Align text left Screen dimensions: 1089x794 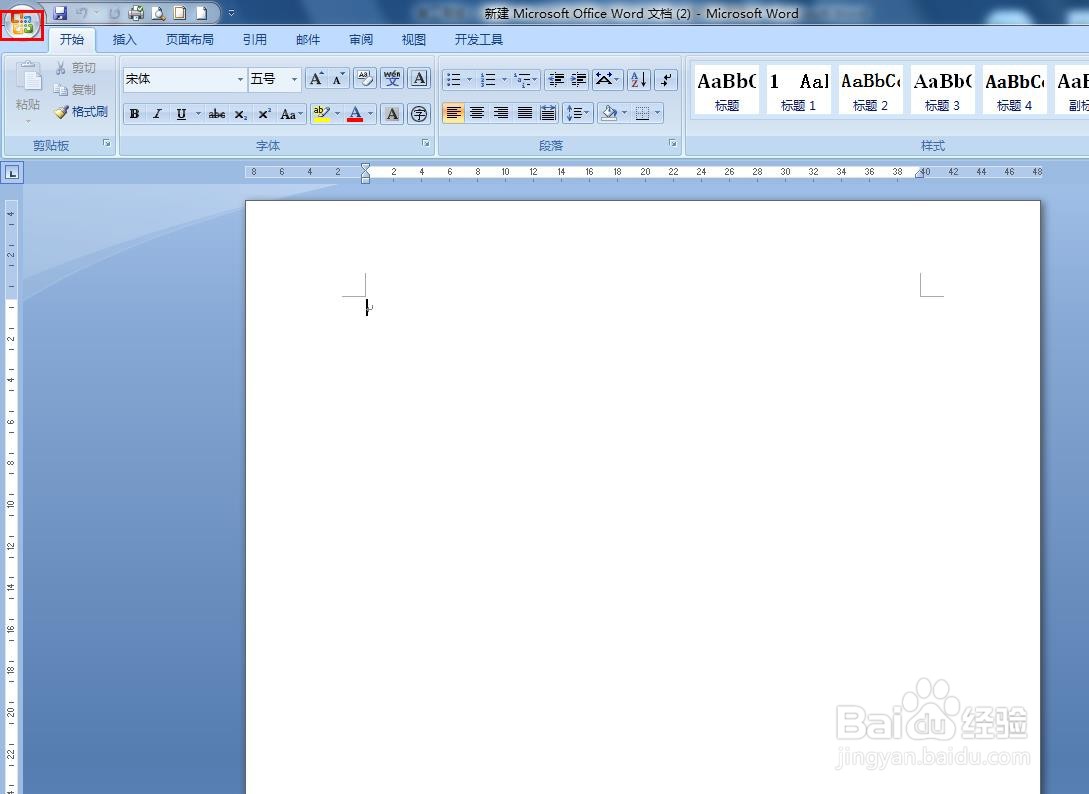tap(454, 113)
